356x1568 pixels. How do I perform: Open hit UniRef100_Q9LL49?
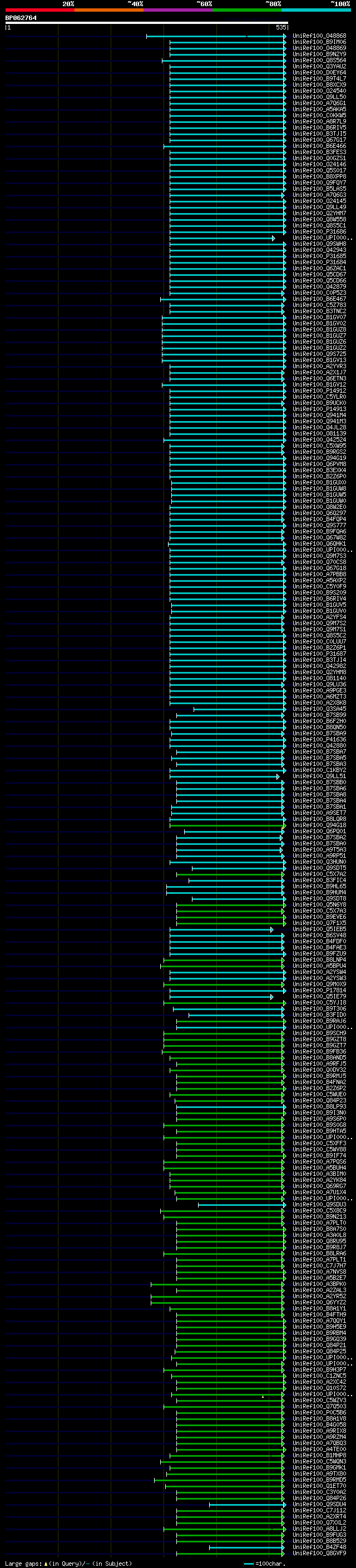[x=319, y=207]
